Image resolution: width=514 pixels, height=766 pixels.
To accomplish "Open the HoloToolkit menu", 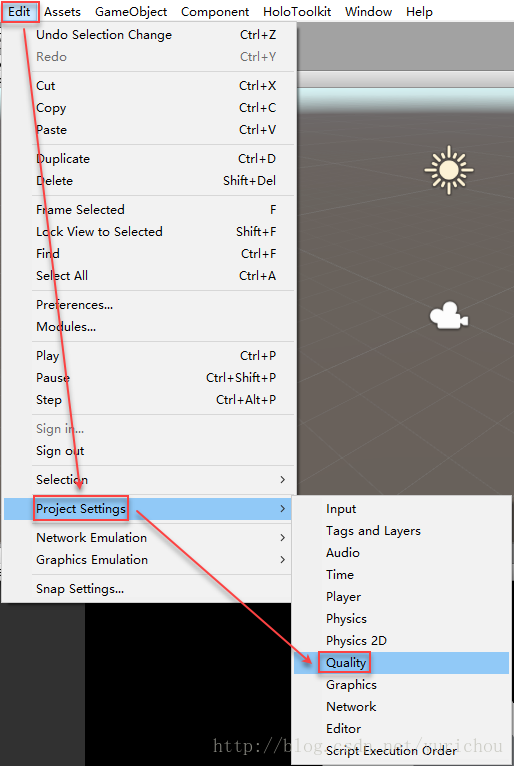I will 297,12.
